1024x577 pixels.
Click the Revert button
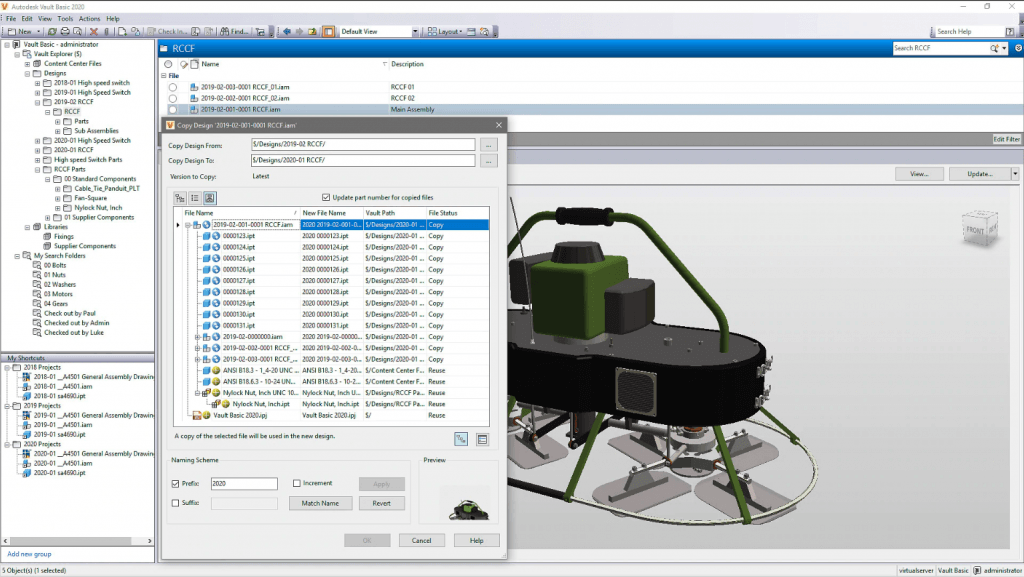pos(381,503)
